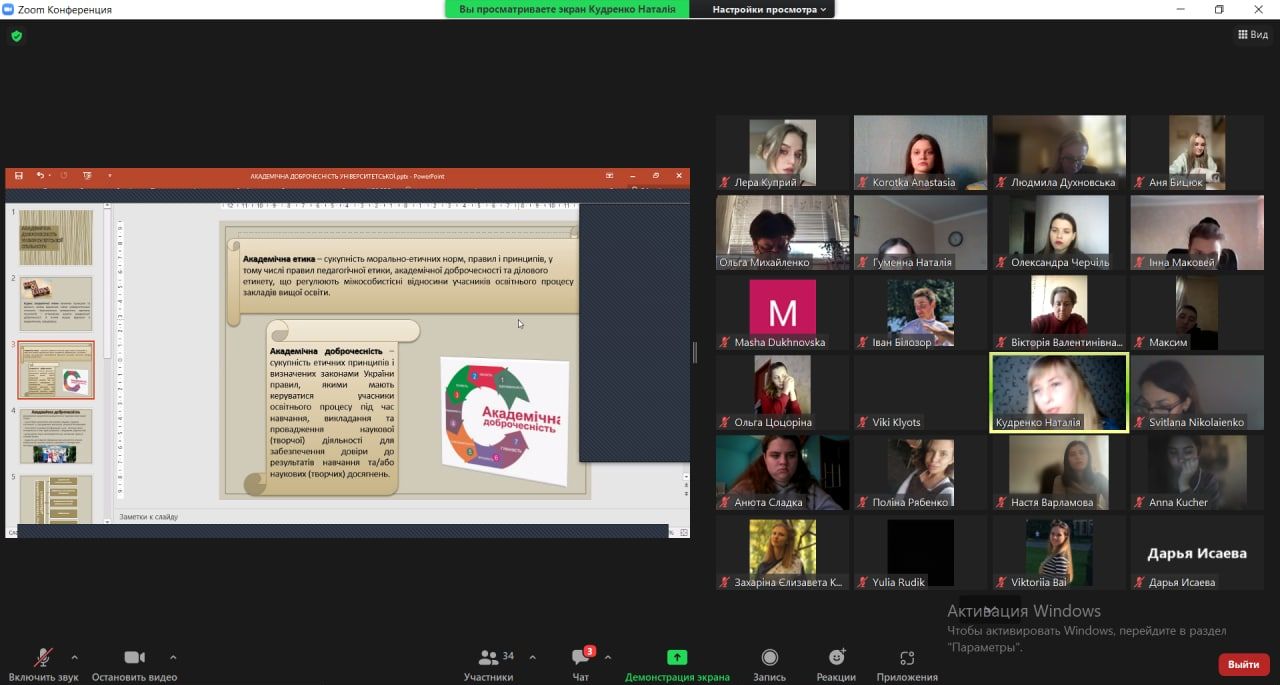Stop video with the camera icon
The width and height of the screenshot is (1280, 685).
tap(134, 657)
